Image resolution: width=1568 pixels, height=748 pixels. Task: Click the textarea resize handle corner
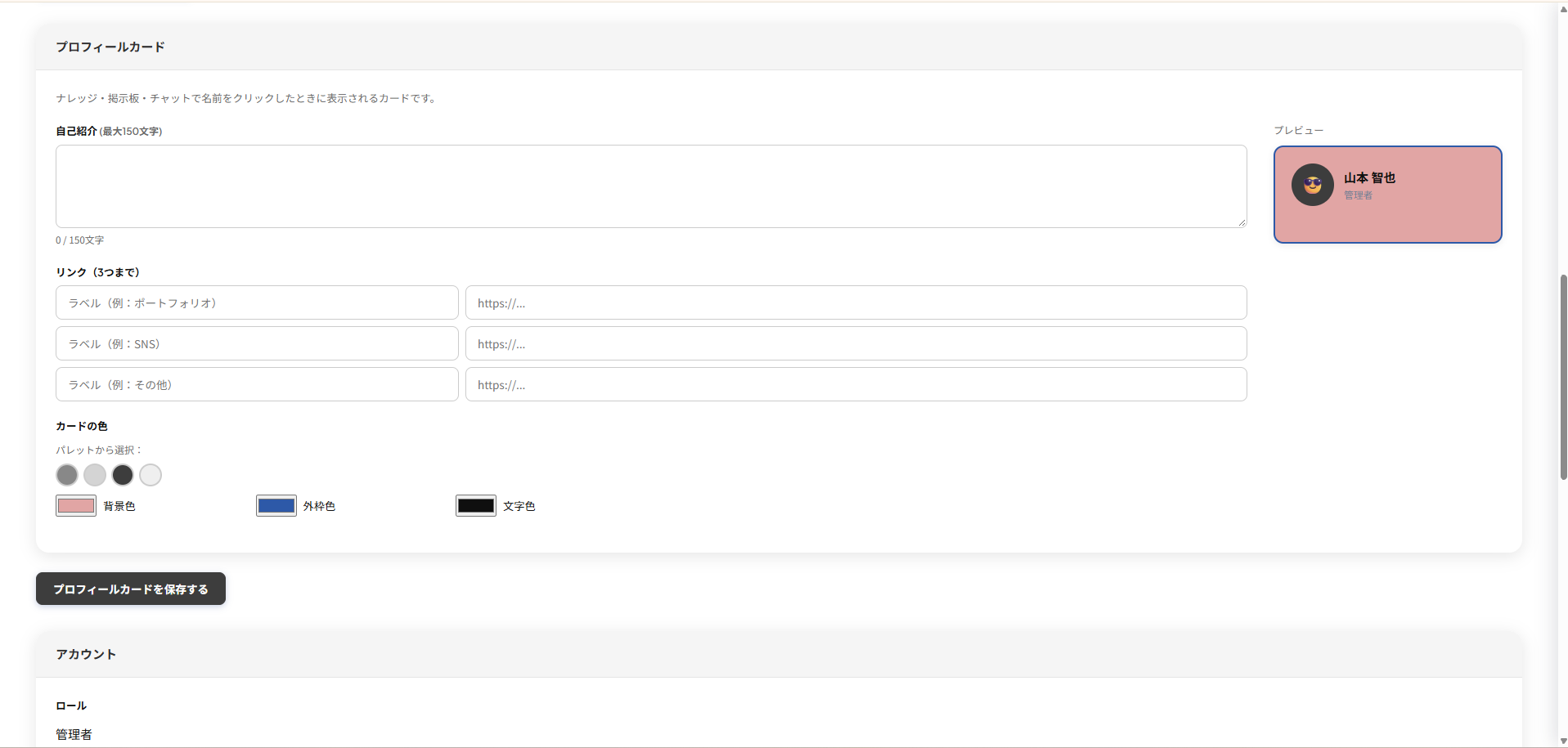click(1242, 222)
